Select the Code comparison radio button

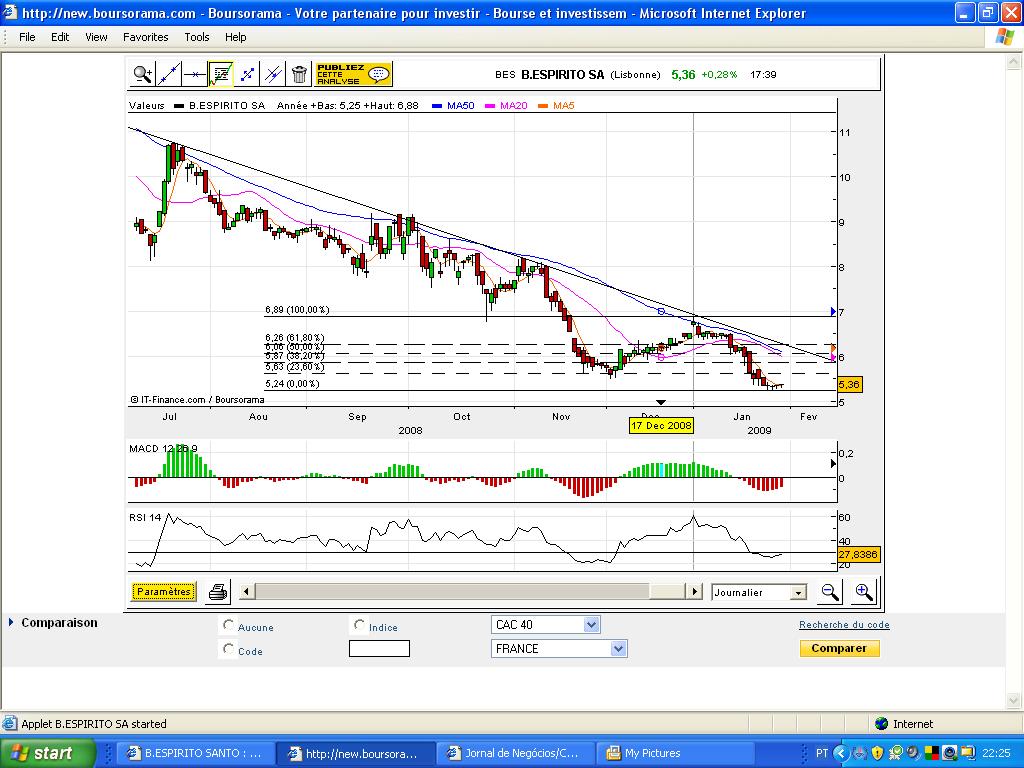228,648
